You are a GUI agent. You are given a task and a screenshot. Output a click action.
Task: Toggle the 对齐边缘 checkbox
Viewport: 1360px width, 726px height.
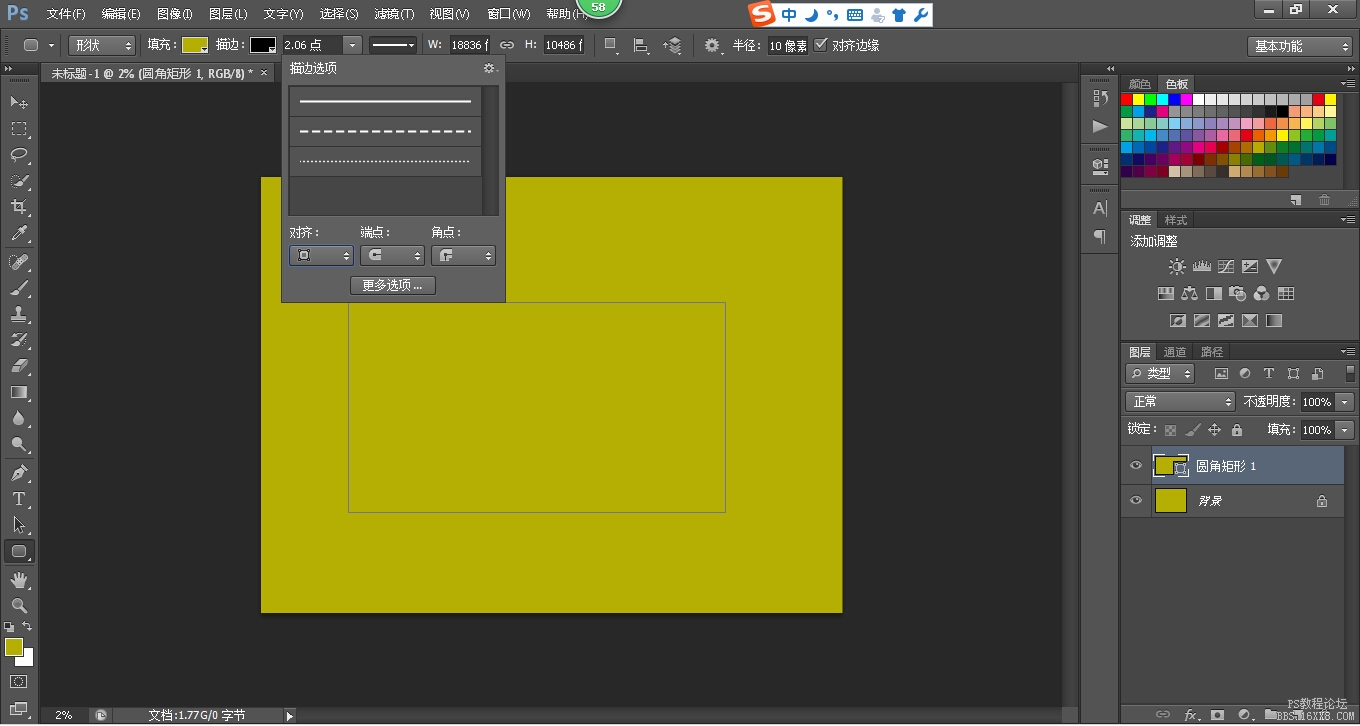[x=821, y=45]
